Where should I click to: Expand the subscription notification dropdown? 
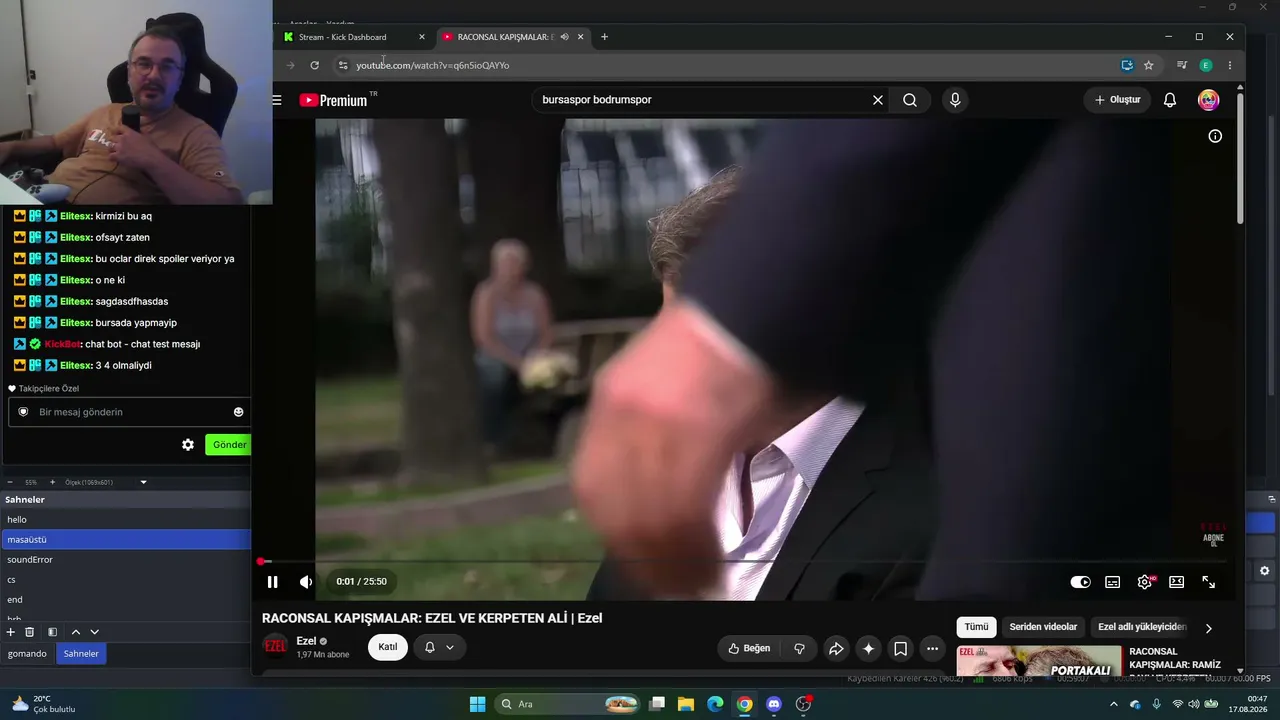pyautogui.click(x=440, y=647)
